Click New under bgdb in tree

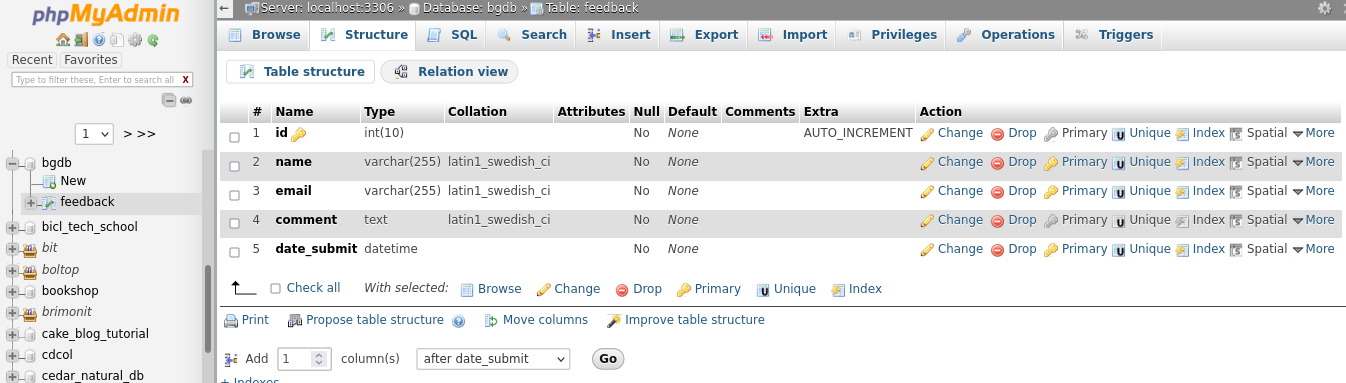[x=73, y=181]
